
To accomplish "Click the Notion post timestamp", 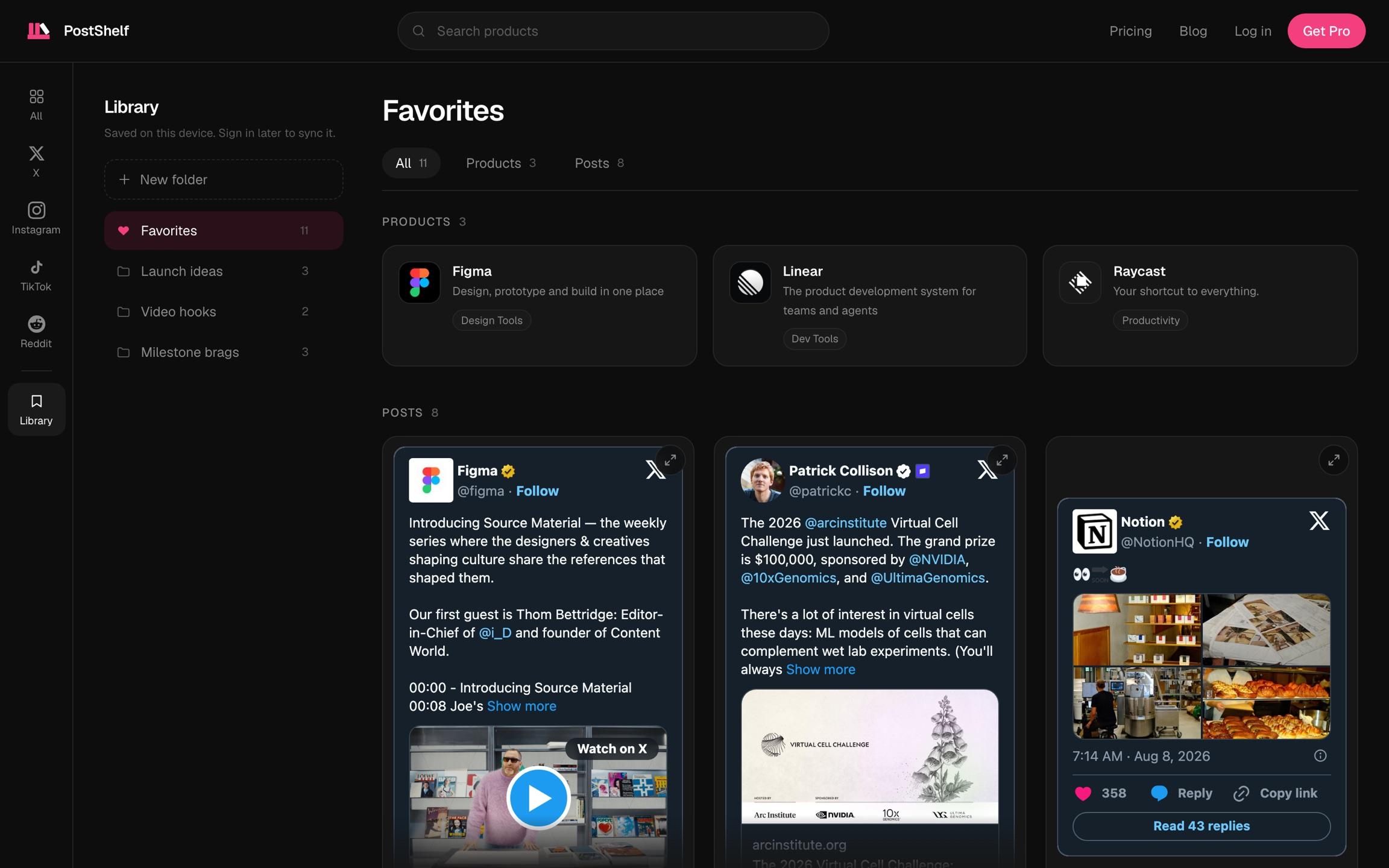I will coord(1141,756).
